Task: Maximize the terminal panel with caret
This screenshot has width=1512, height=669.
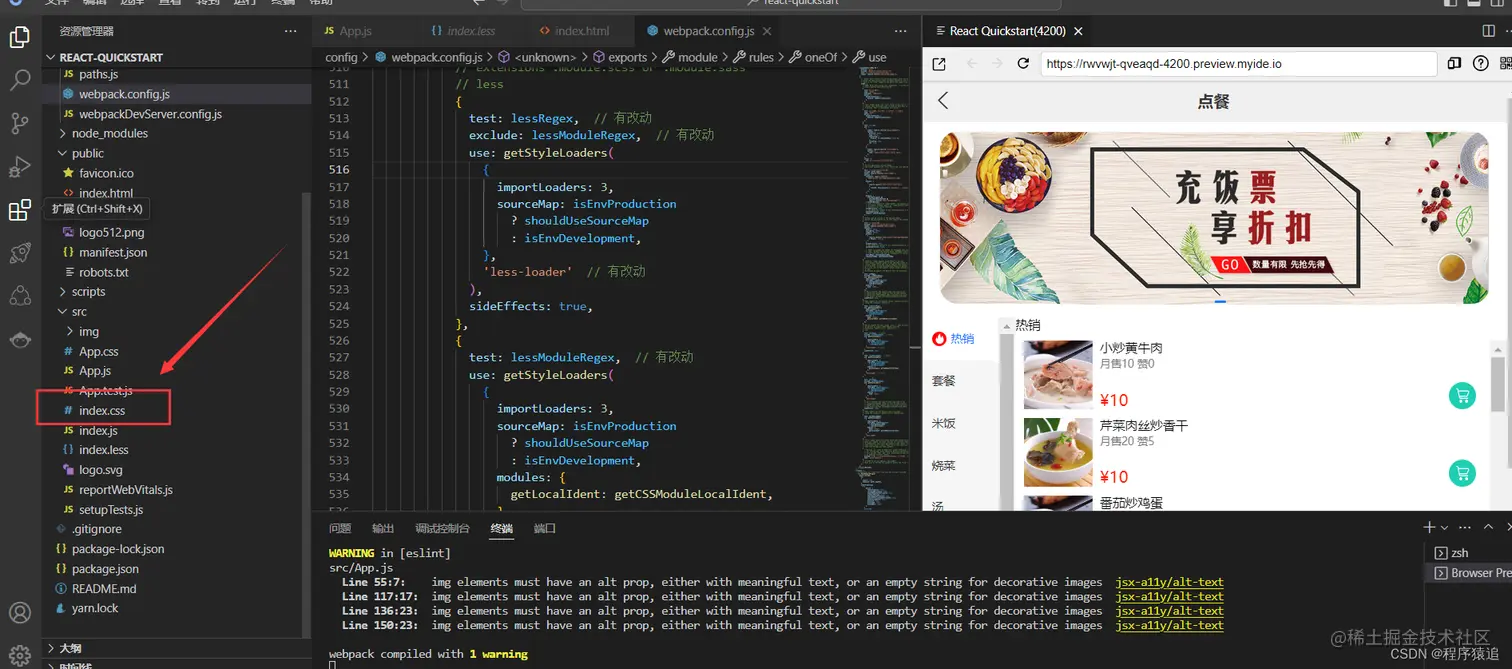Action: point(1489,527)
